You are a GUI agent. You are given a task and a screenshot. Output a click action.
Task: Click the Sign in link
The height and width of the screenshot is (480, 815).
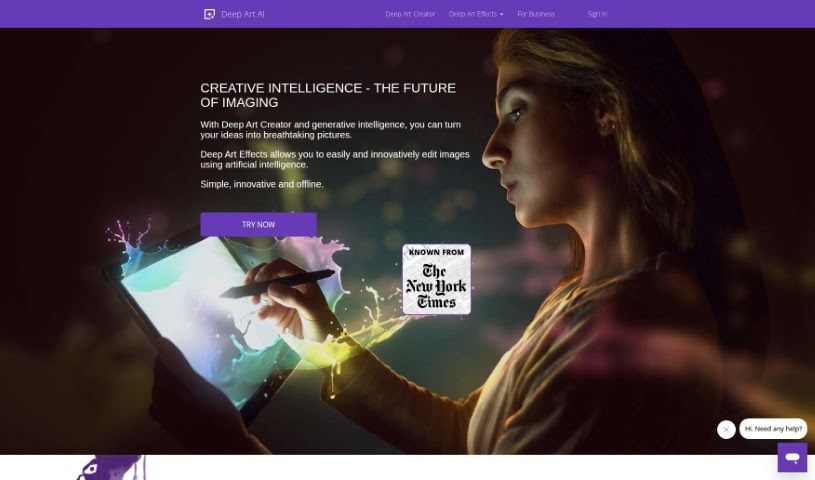click(x=597, y=14)
